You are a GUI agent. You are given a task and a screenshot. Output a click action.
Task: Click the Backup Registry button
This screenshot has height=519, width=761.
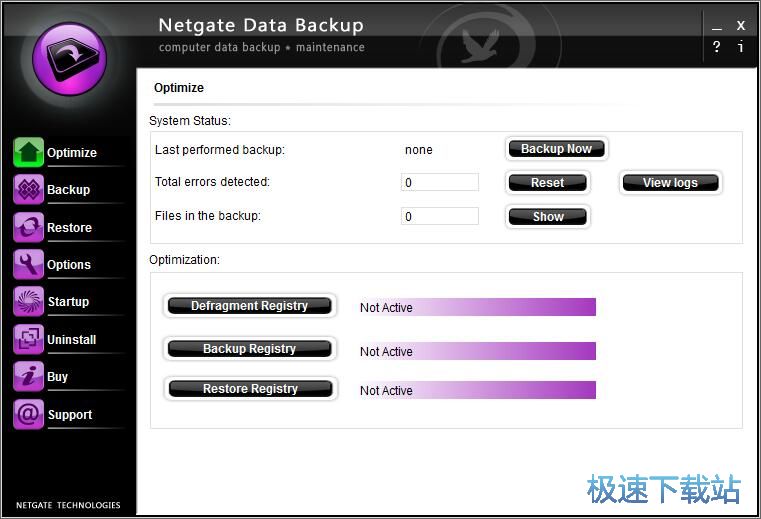(x=249, y=349)
